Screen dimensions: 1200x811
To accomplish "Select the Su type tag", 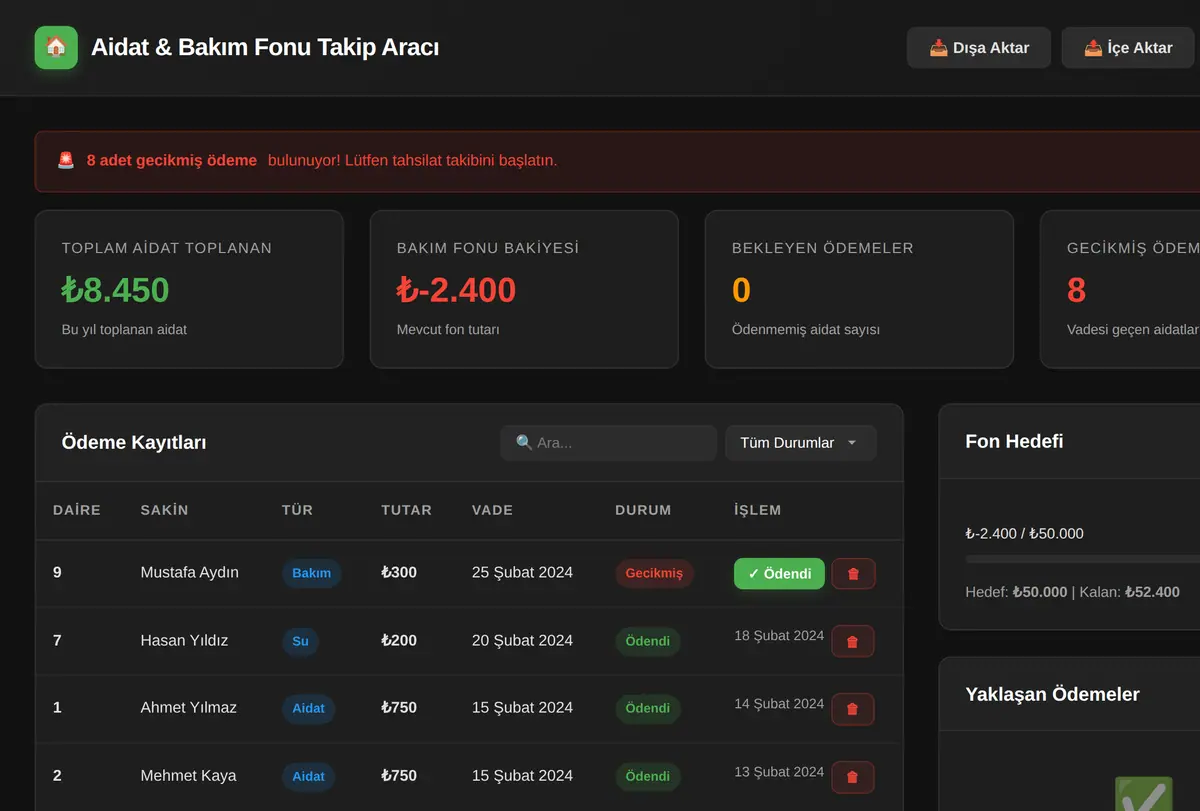I will click(x=300, y=641).
